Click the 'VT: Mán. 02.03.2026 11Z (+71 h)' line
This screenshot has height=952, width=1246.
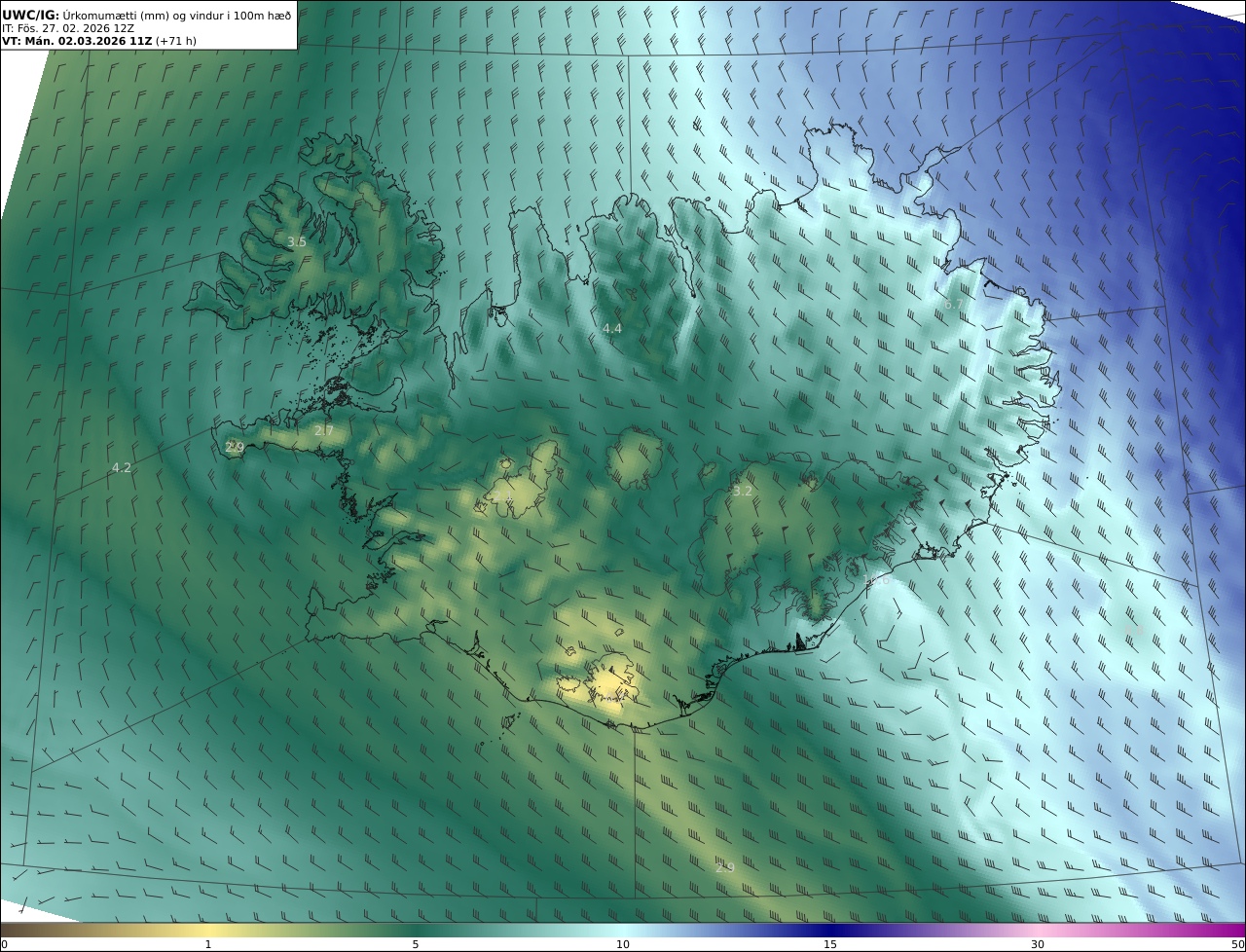coord(99,42)
